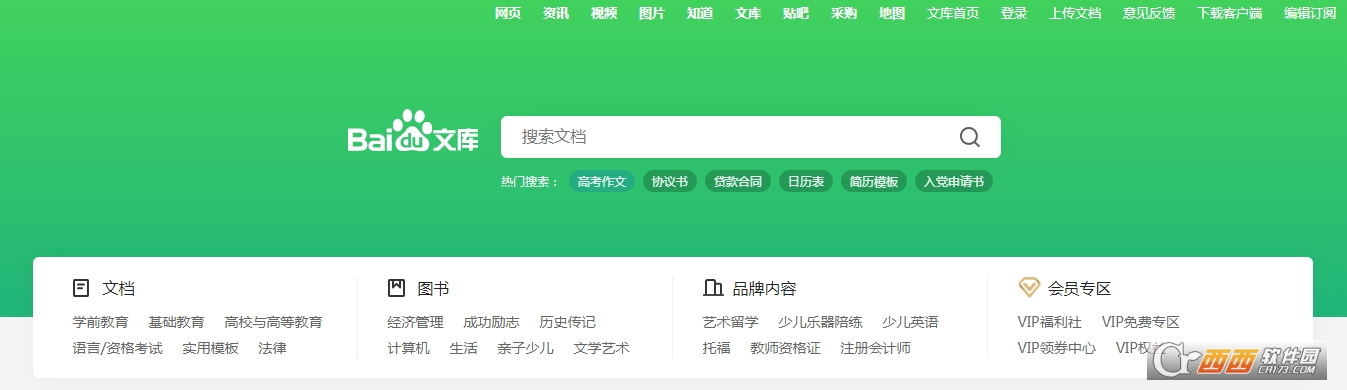Open 资讯 in top navigation
The image size is (1347, 390).
tap(556, 13)
